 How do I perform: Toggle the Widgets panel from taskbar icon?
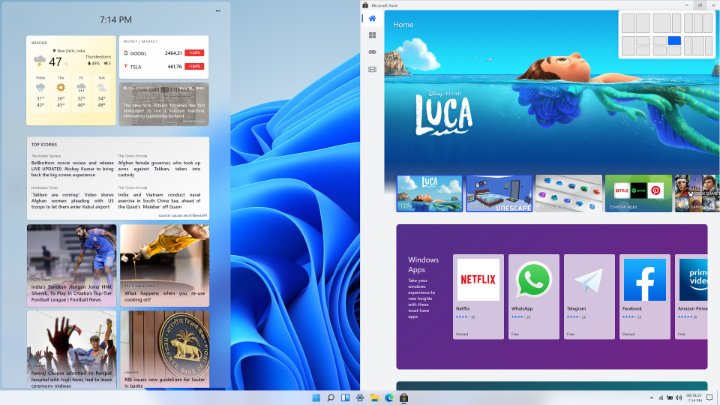point(345,398)
